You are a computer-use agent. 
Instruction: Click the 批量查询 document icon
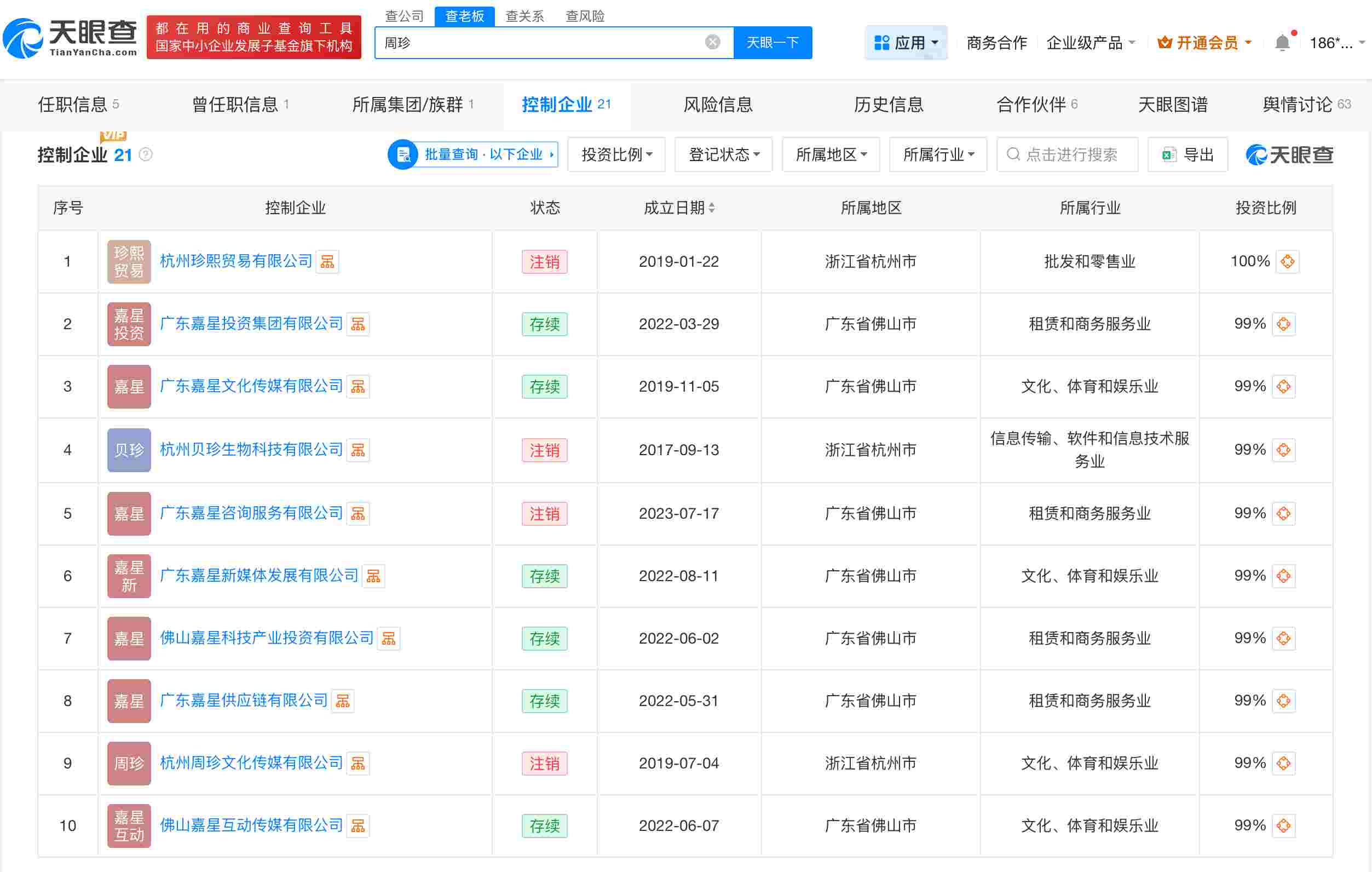[403, 154]
